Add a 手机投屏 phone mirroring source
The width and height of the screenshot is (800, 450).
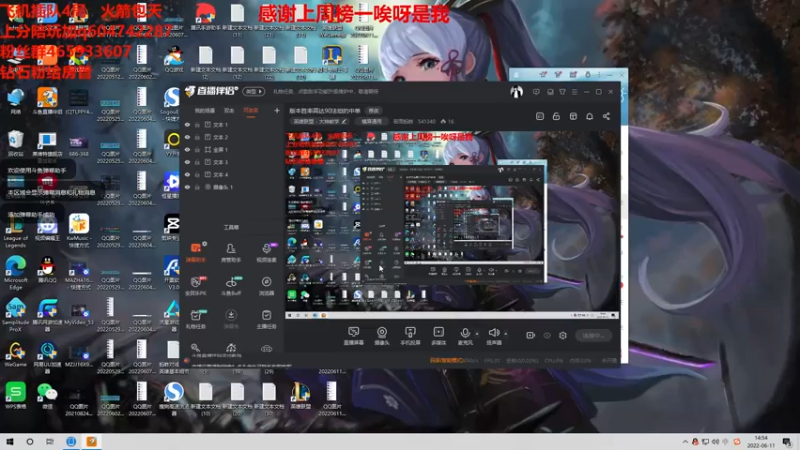410,336
